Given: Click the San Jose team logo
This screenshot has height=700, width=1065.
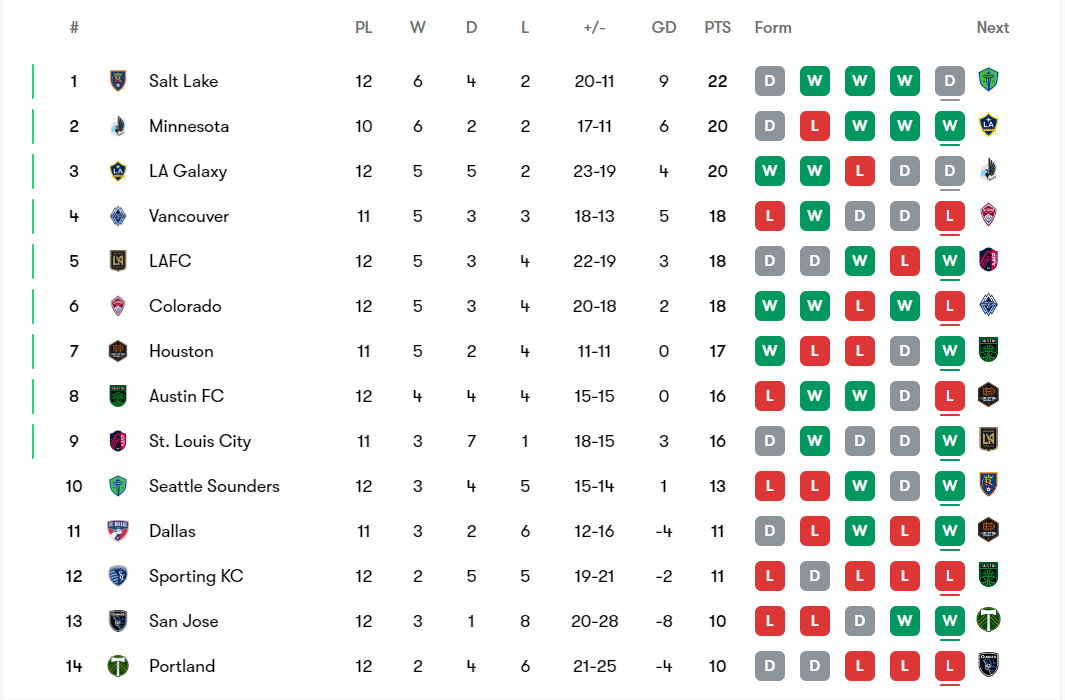Looking at the screenshot, I should 118,621.
